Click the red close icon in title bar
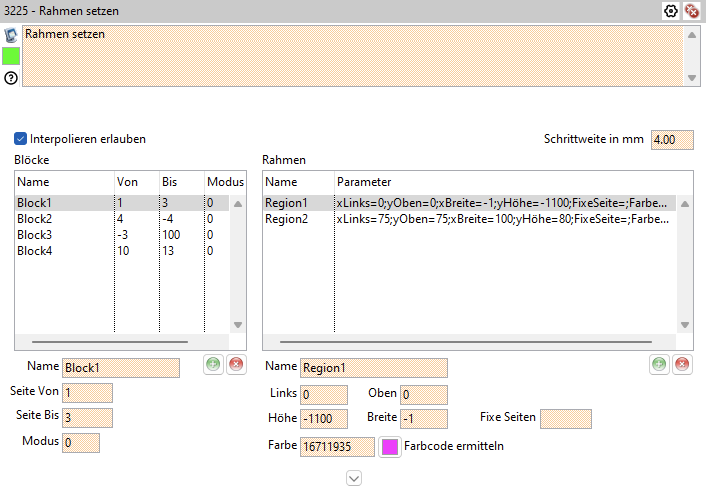706x490 pixels. tap(691, 10)
